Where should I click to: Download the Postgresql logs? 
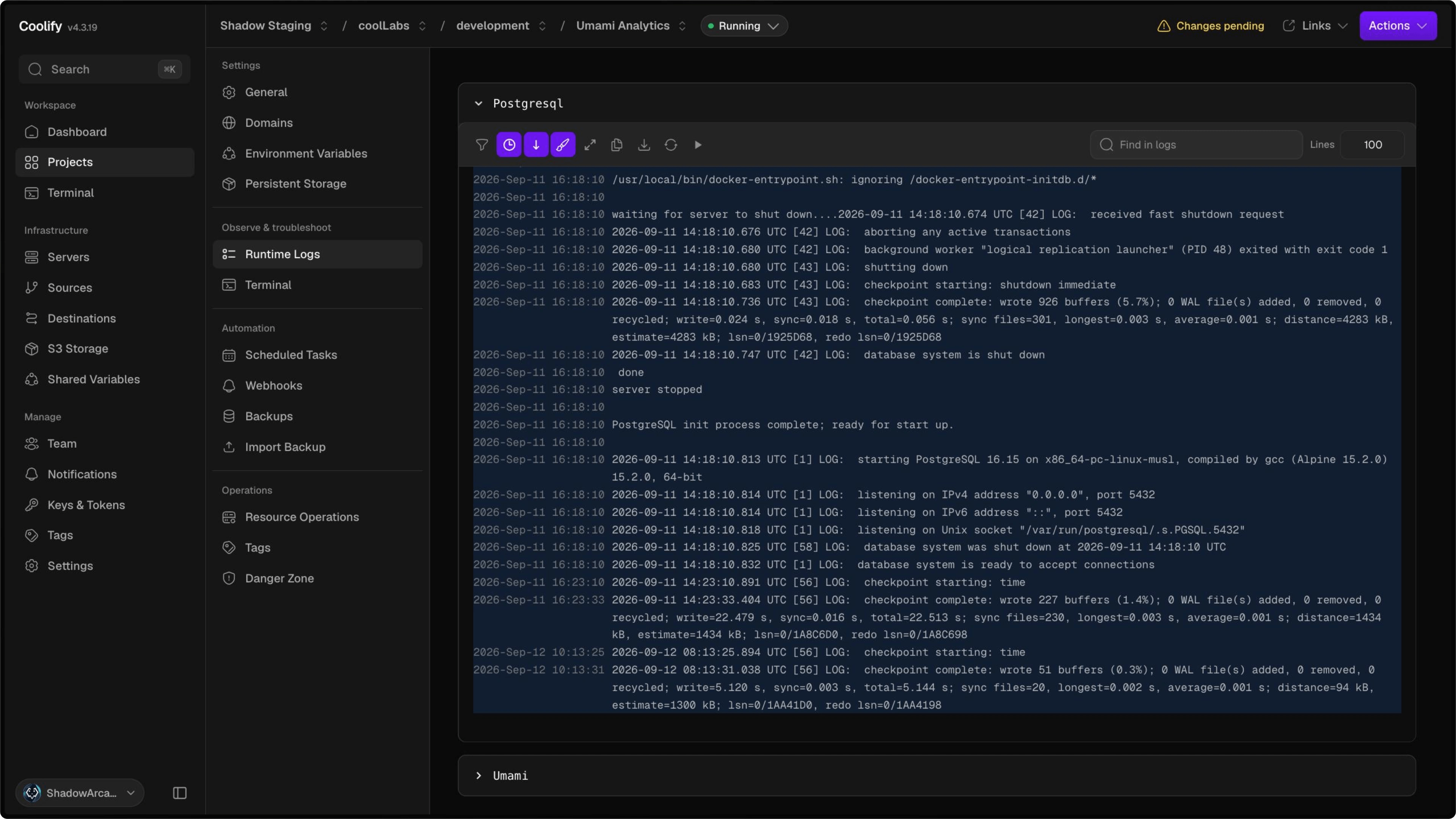click(x=644, y=145)
